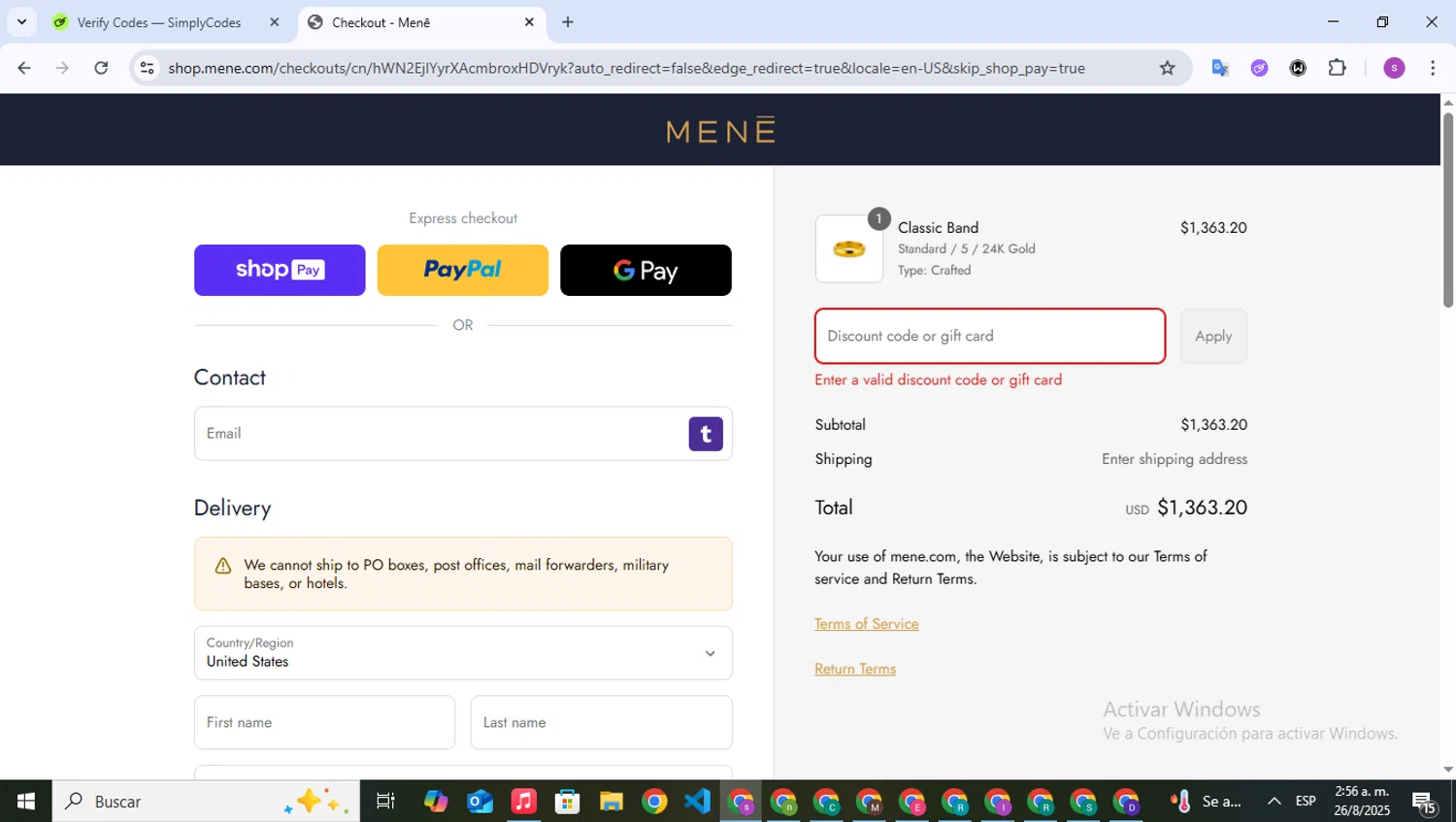Click the purple icon in Email field
The image size is (1456, 822).
(x=706, y=434)
